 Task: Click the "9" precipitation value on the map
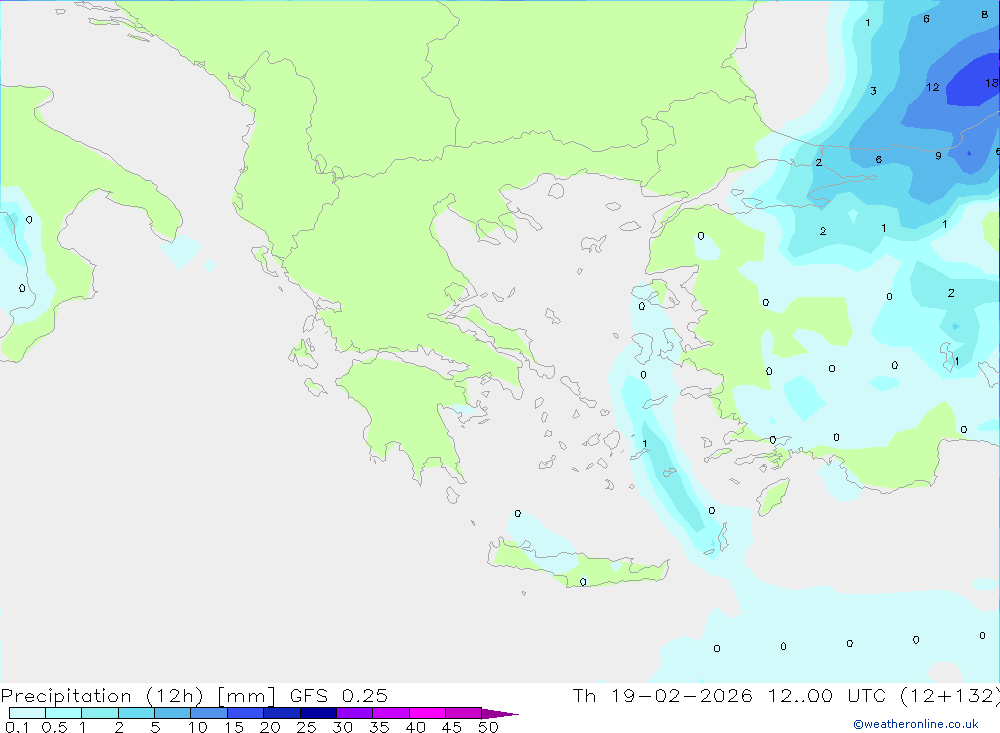point(938,156)
